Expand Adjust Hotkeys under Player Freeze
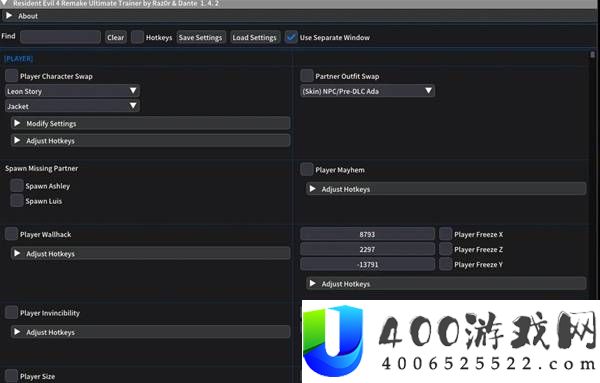 [x=446, y=284]
